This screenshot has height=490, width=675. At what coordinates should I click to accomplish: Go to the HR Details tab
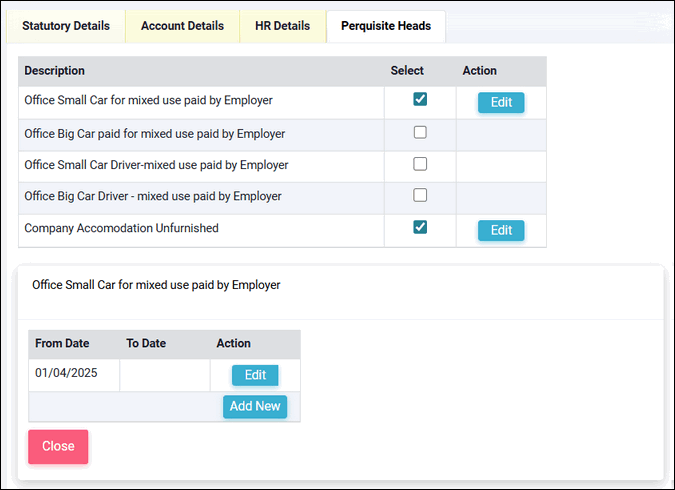[283, 26]
